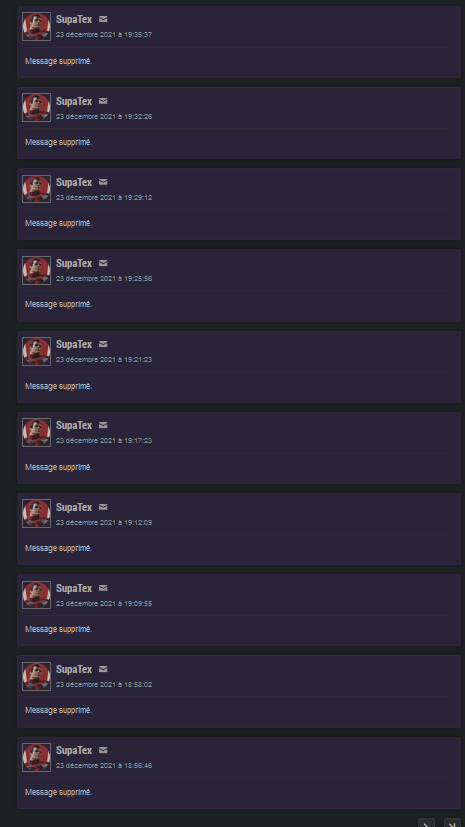Click the SupaTex username on the 18:56:46 post
The image size is (465, 827).
[x=74, y=751]
